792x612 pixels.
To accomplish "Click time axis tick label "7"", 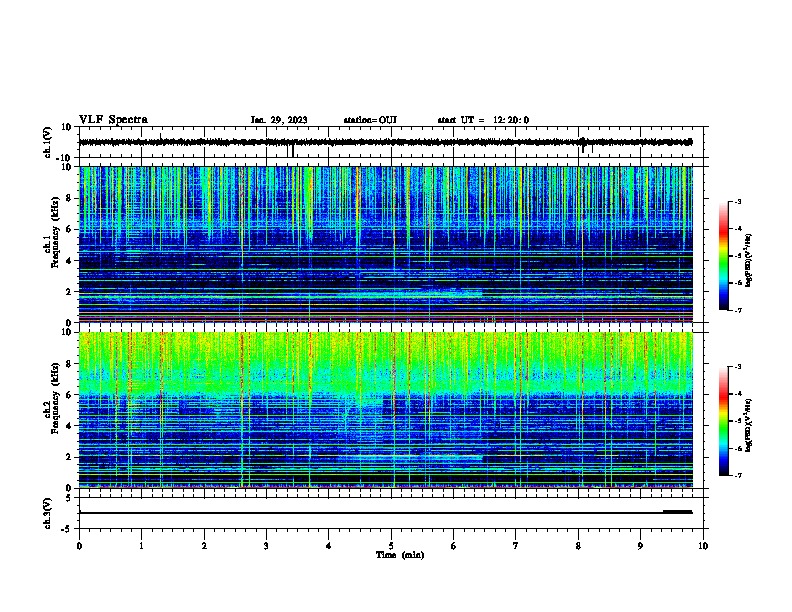I will click(516, 546).
